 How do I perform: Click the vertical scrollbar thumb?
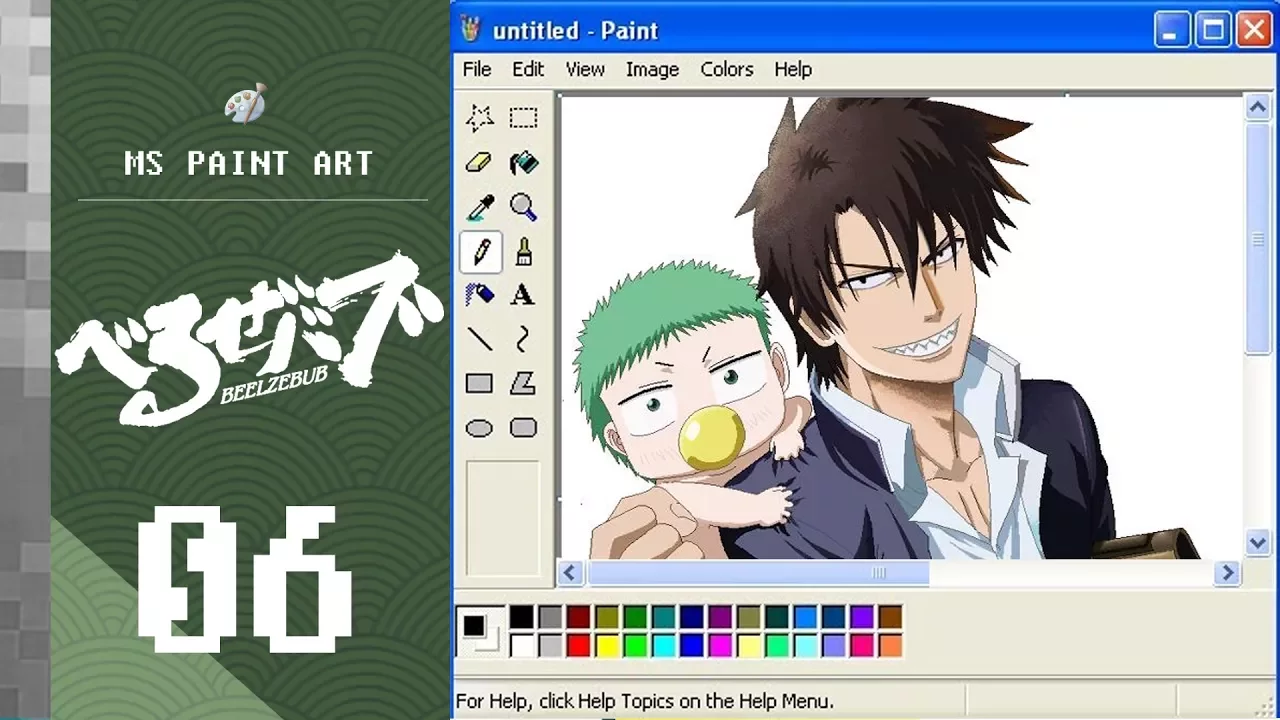[1258, 238]
